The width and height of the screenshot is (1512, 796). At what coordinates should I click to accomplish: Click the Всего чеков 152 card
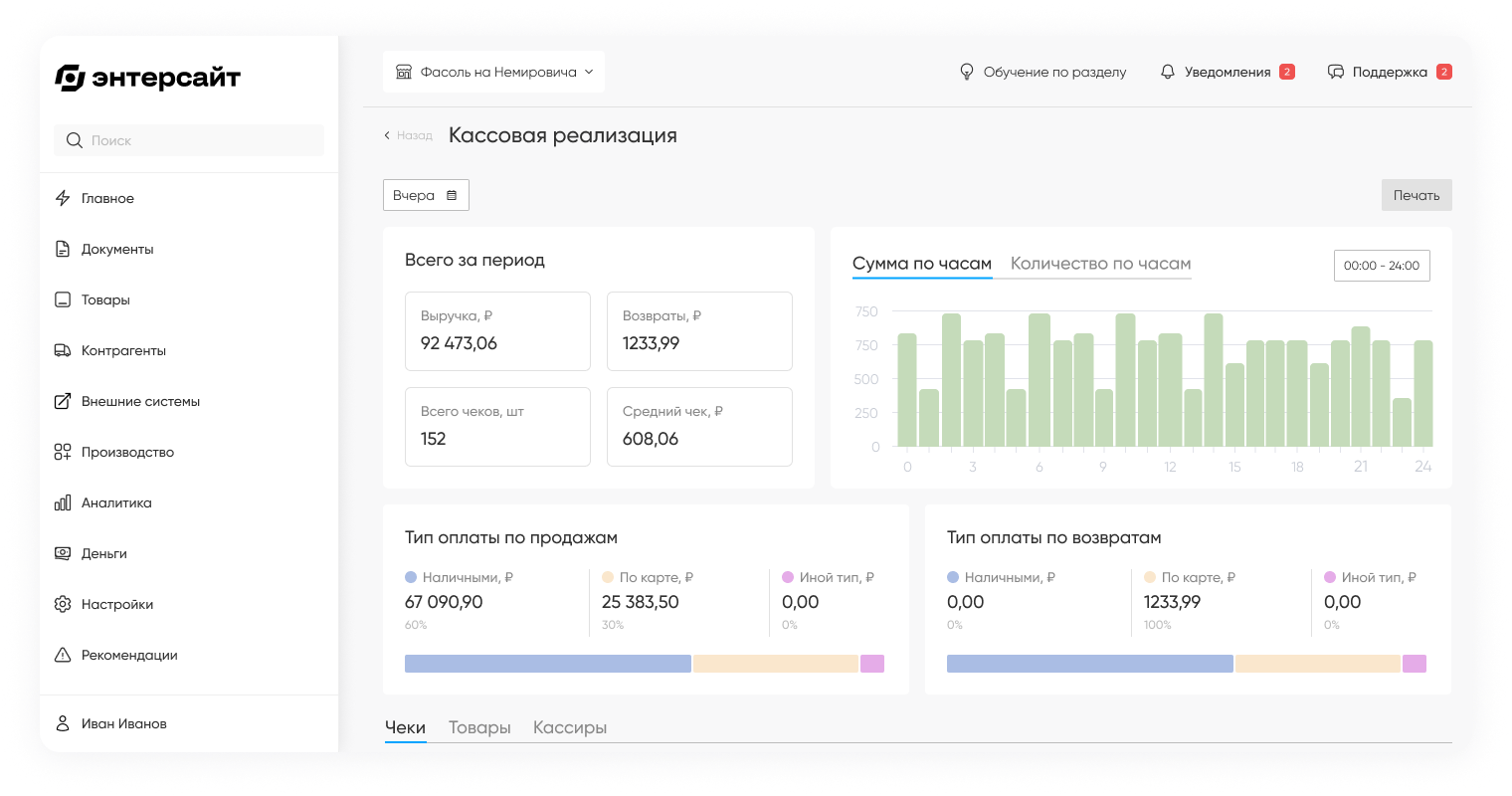(497, 427)
